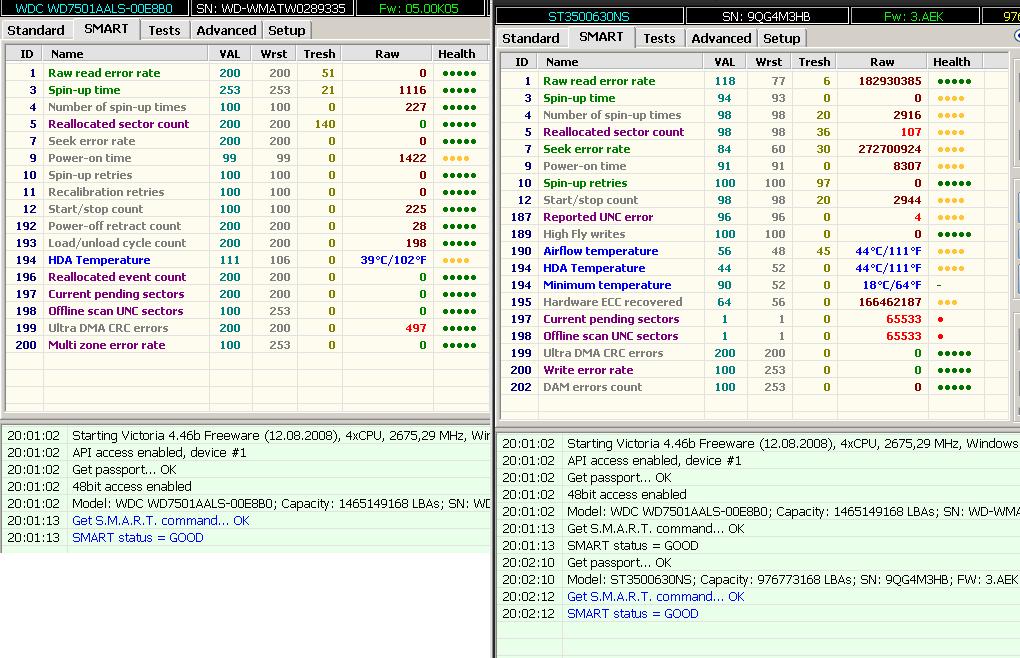Click red health dot for Offline scan UNC sectors
The height and width of the screenshot is (658, 1020).
tap(941, 336)
